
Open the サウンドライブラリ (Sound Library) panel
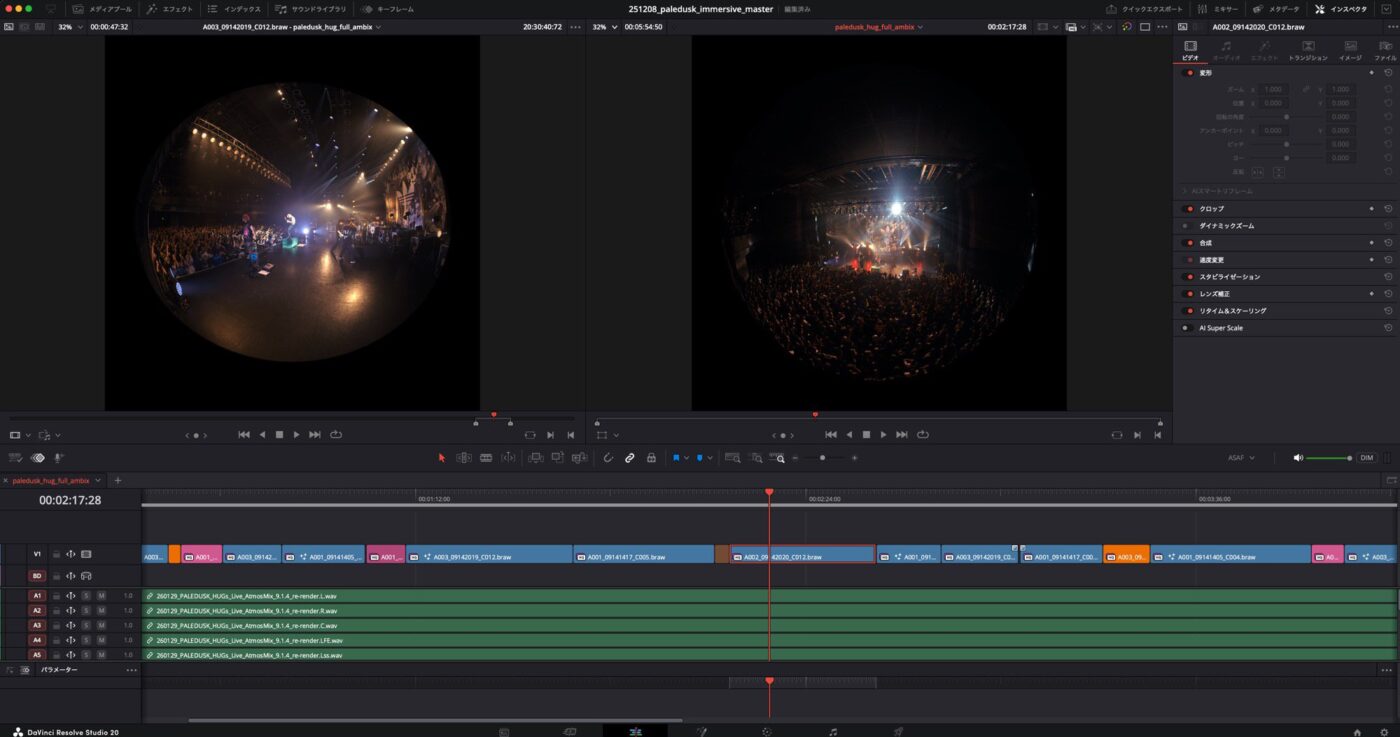coord(311,9)
